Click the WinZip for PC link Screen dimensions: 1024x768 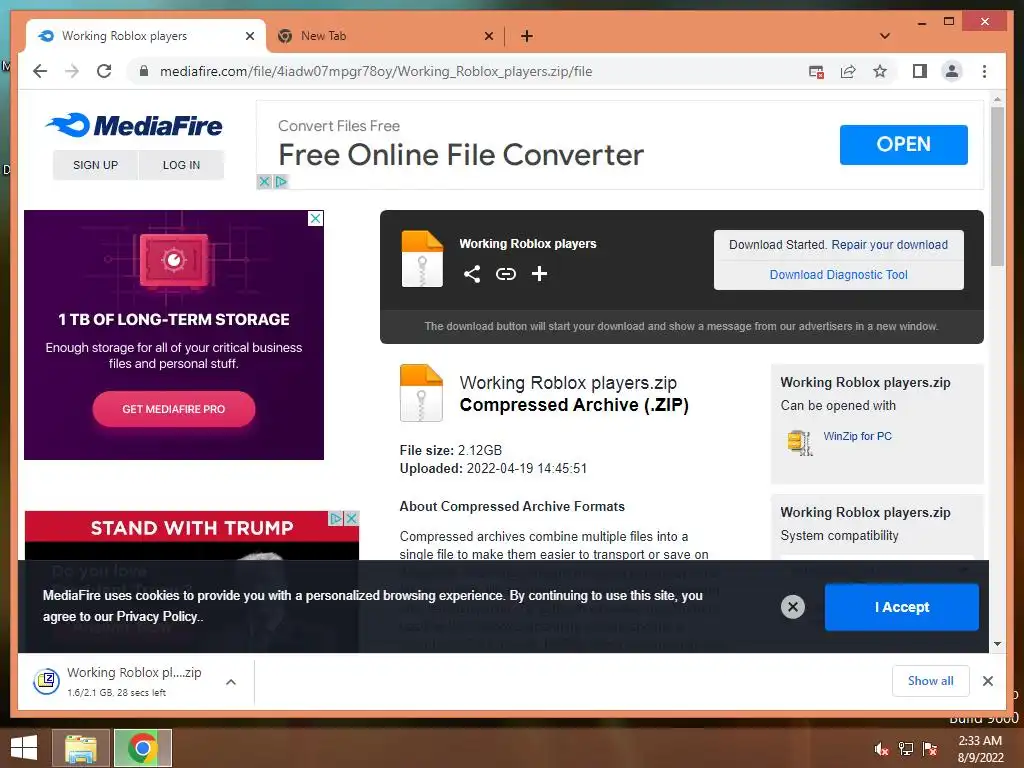857,436
